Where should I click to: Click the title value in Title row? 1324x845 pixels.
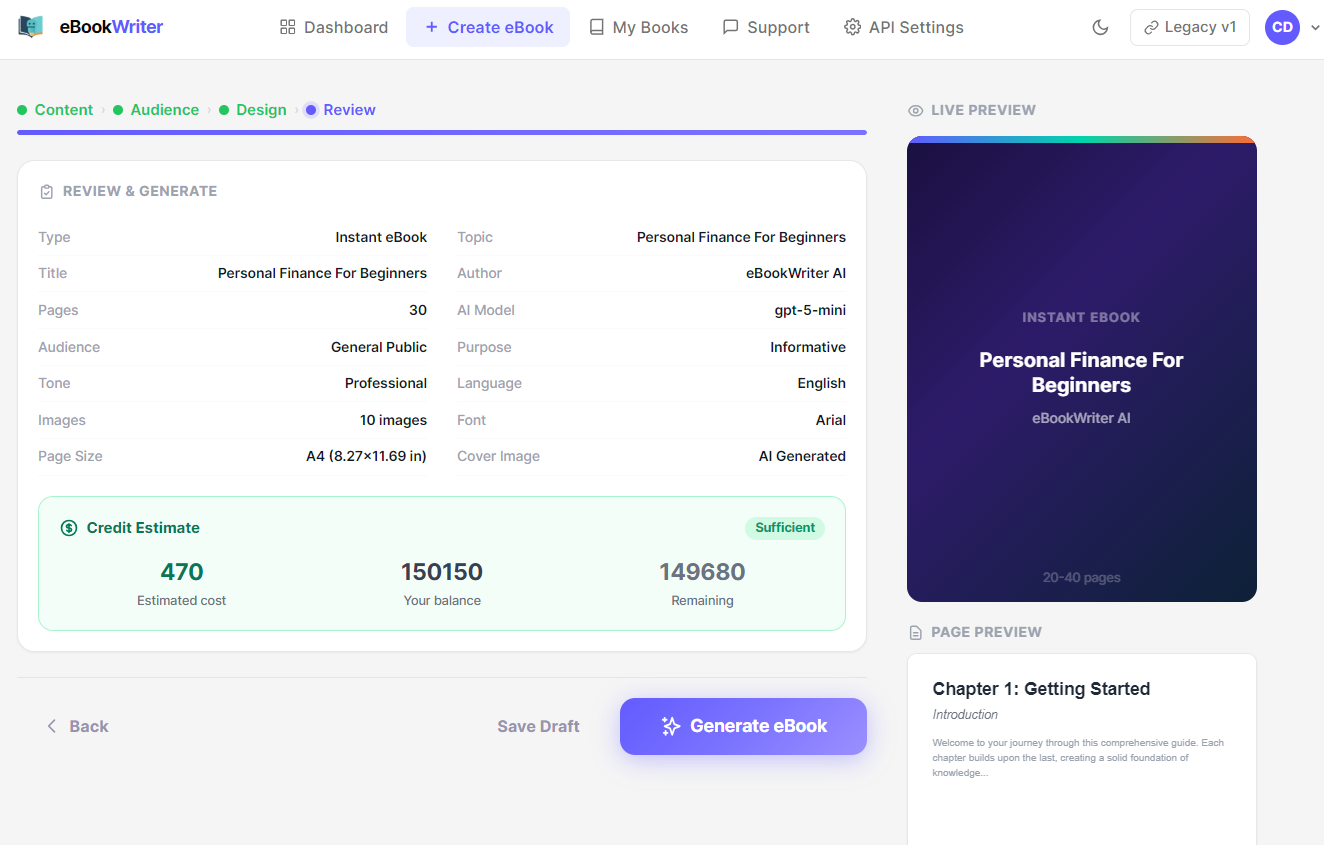(x=322, y=273)
